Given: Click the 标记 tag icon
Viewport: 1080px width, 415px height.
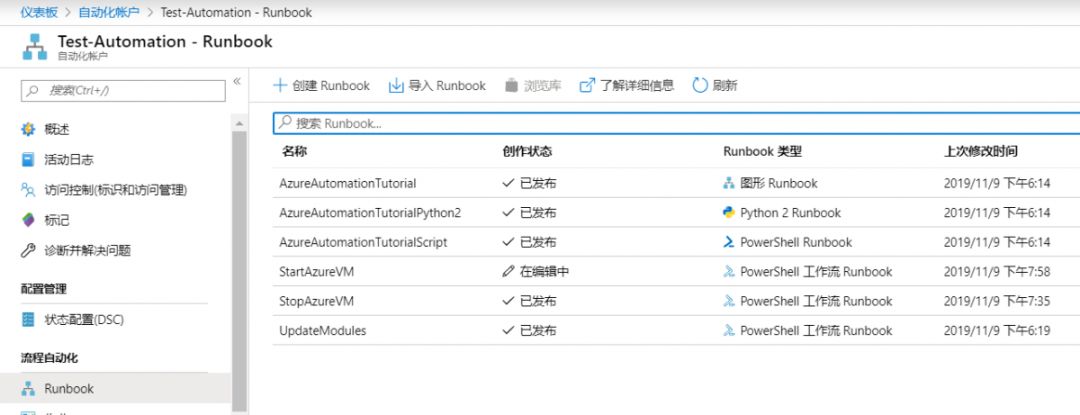Looking at the screenshot, I should click(x=28, y=220).
